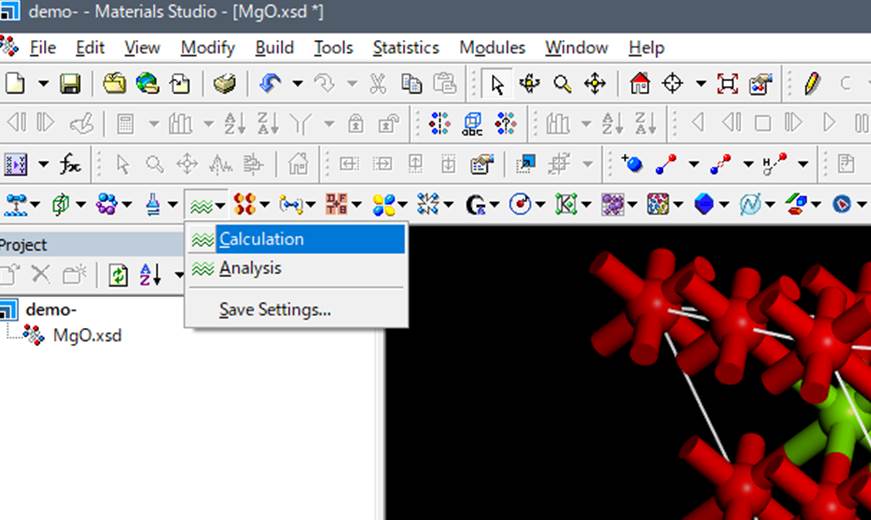871x520 pixels.
Task: Click the Measure Distance icon
Action: pos(665,163)
